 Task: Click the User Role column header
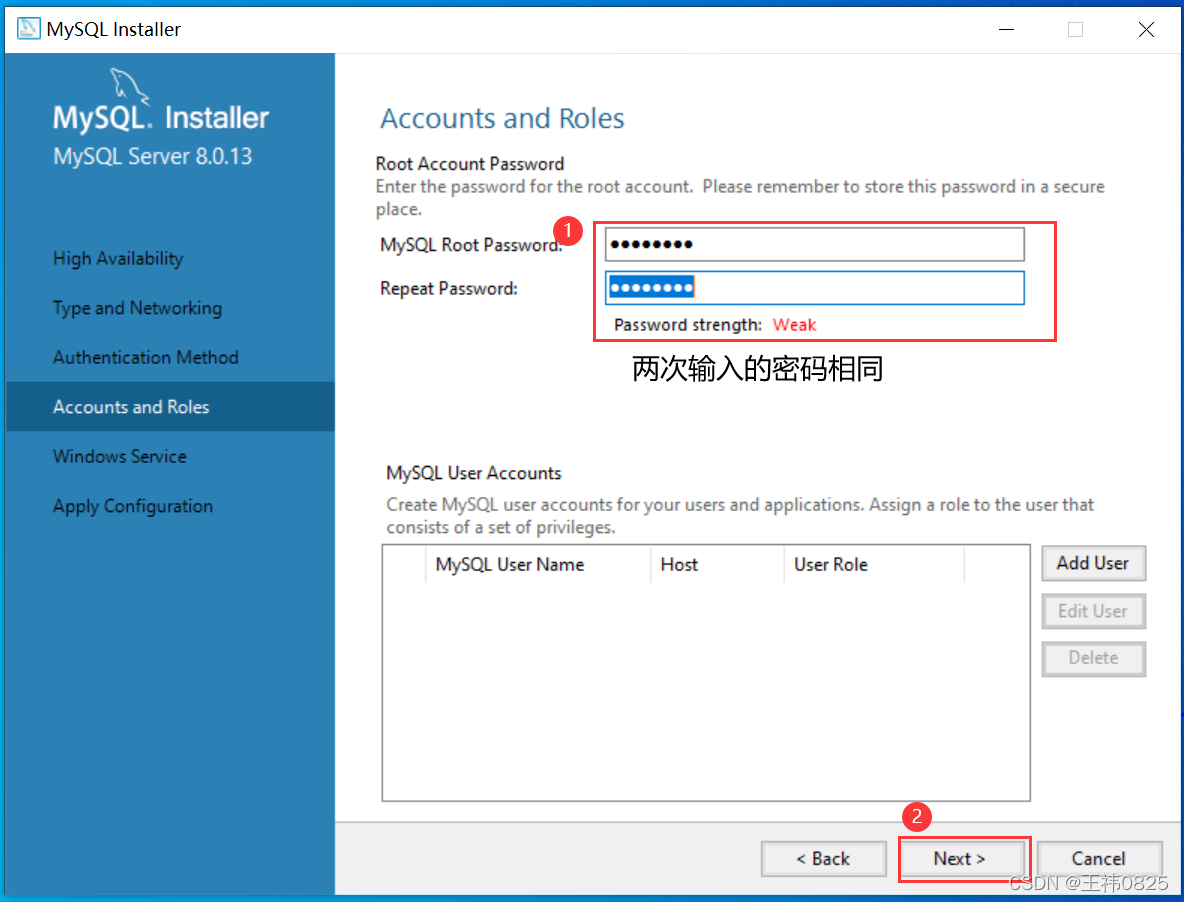[x=874, y=565]
